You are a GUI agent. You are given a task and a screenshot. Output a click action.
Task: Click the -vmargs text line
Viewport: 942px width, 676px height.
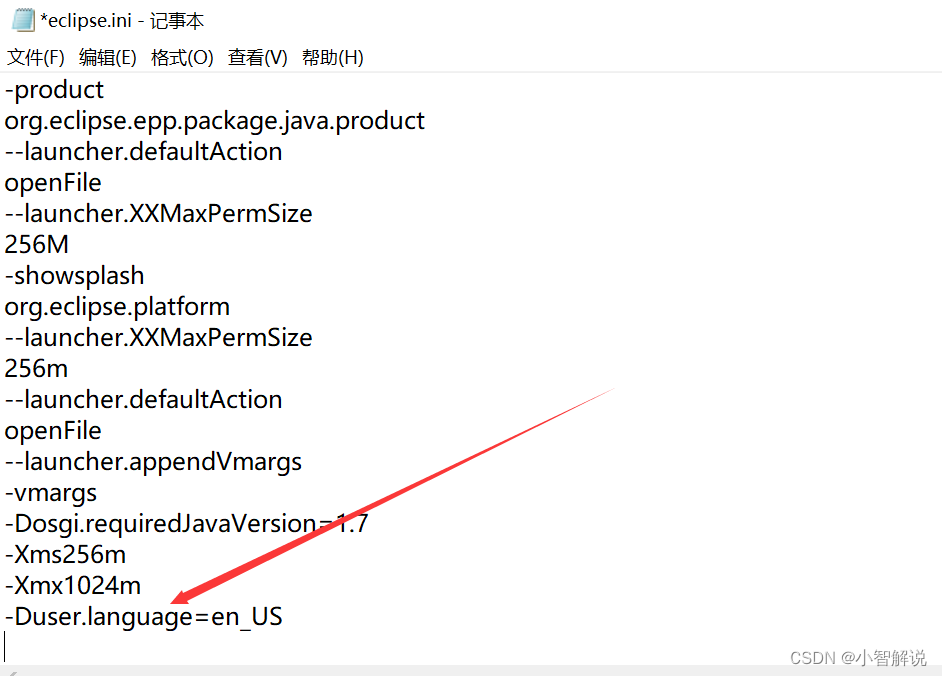pos(50,493)
